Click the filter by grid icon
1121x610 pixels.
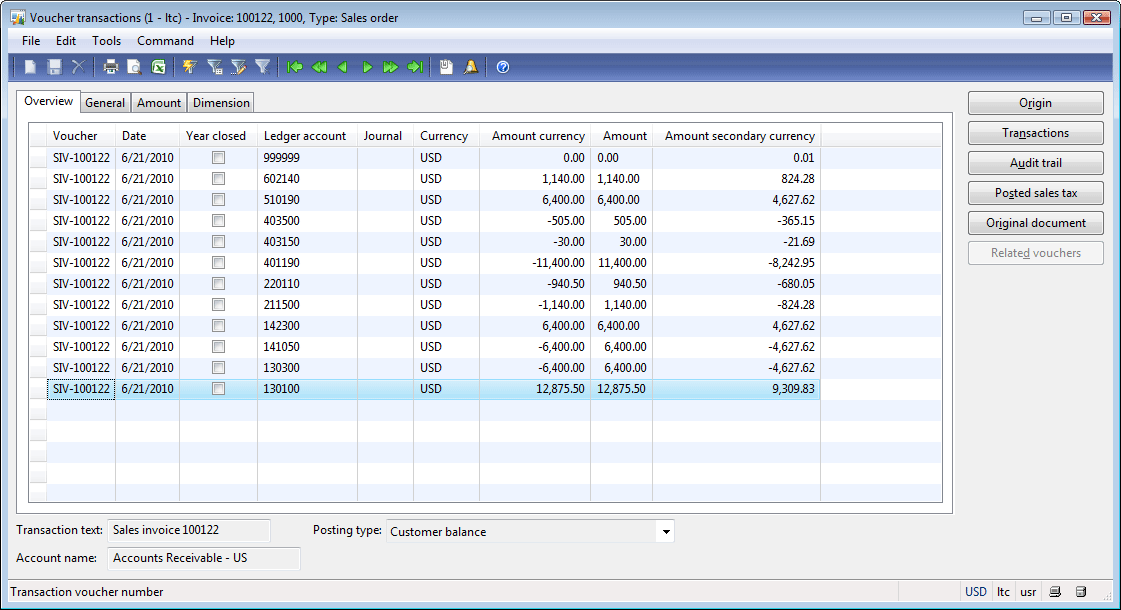click(x=214, y=67)
